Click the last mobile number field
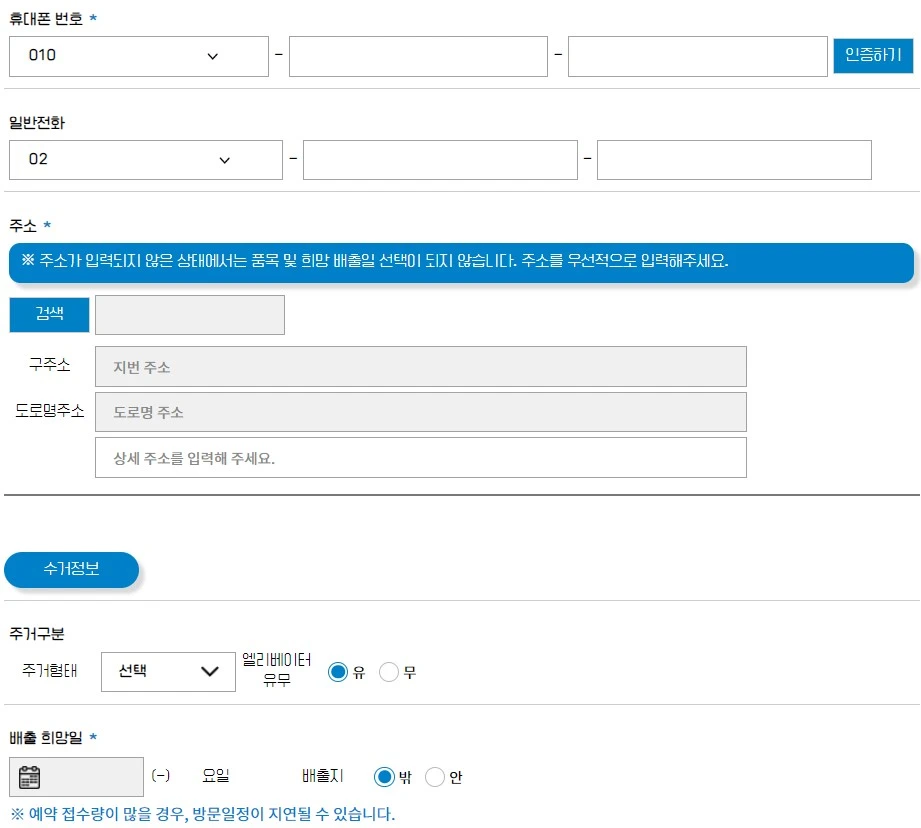 pos(698,56)
